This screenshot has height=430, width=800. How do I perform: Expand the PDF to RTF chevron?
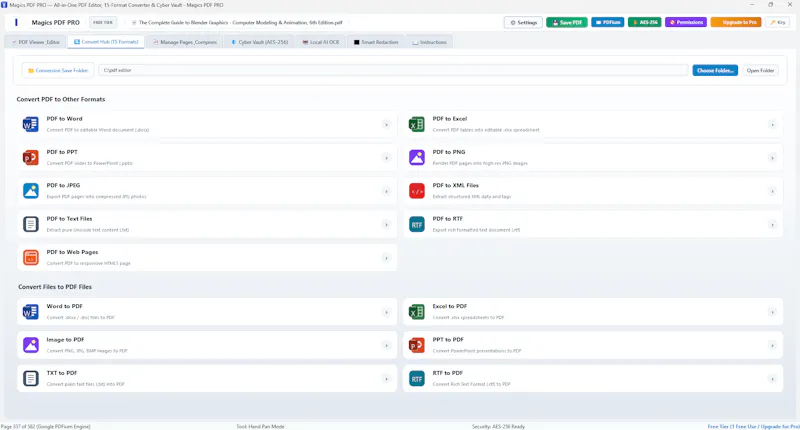[772, 224]
